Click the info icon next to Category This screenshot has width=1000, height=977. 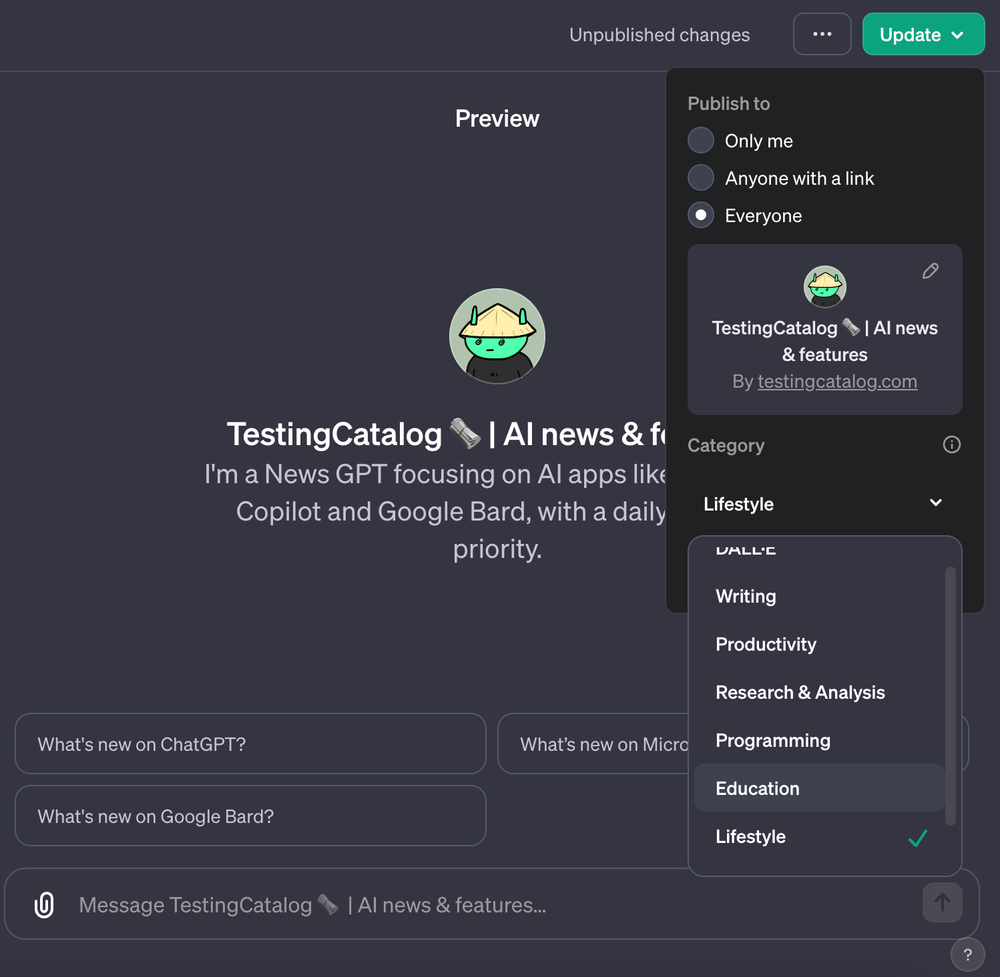click(951, 445)
